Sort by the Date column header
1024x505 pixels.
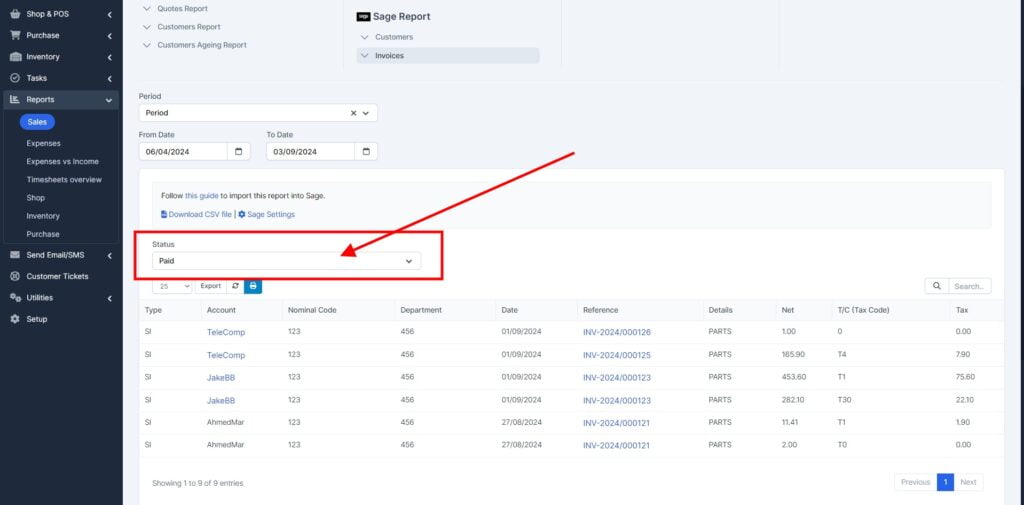pos(509,310)
